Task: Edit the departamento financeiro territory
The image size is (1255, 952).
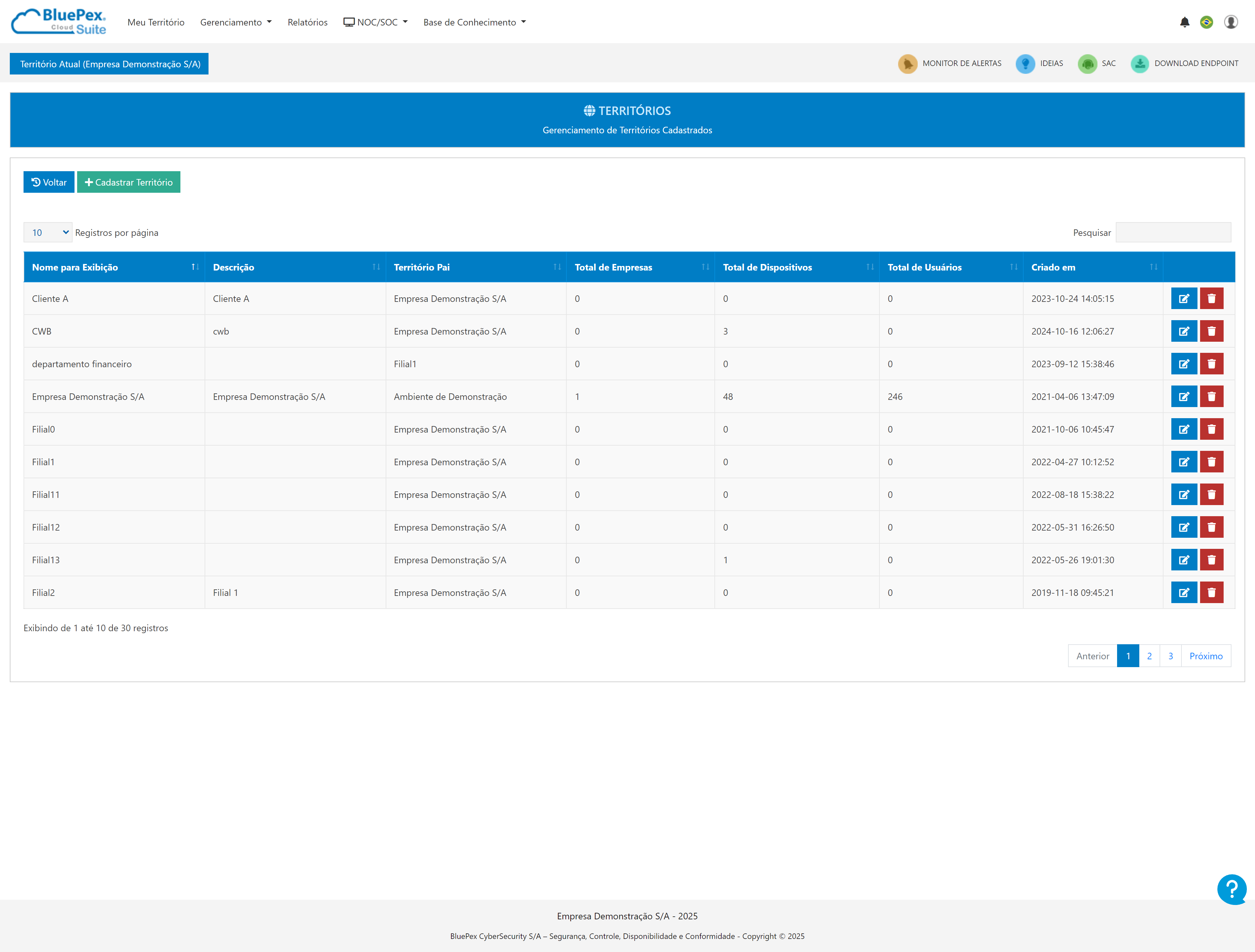Action: point(1183,363)
